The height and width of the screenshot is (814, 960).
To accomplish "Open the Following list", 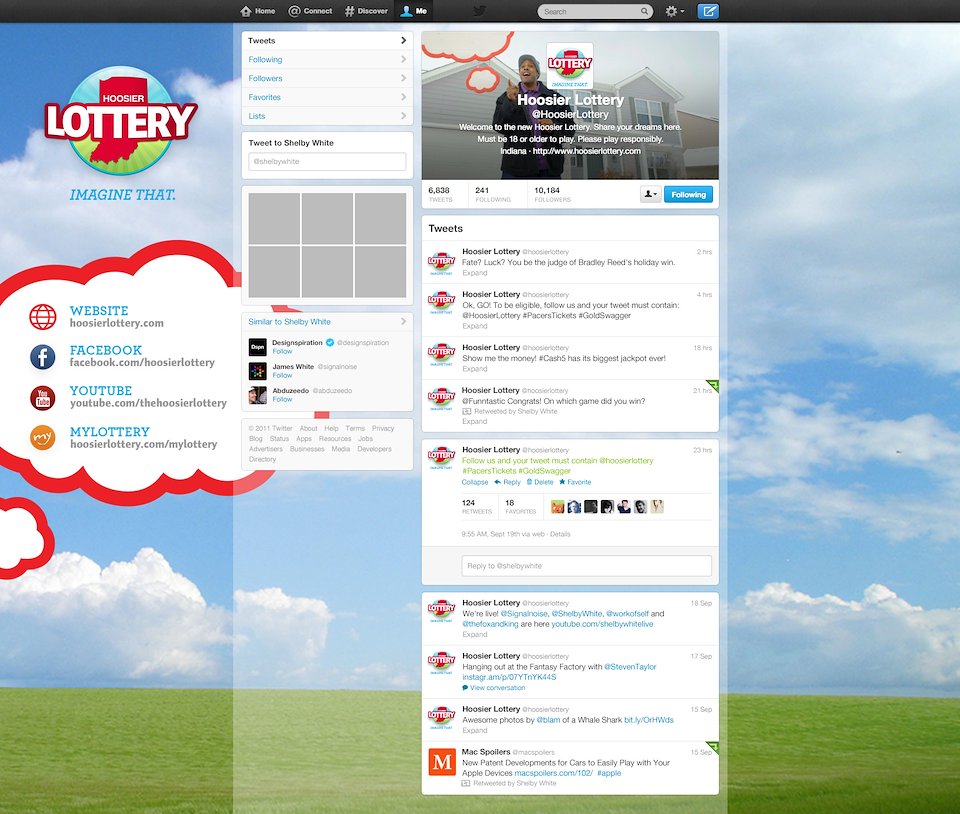I will (x=327, y=59).
